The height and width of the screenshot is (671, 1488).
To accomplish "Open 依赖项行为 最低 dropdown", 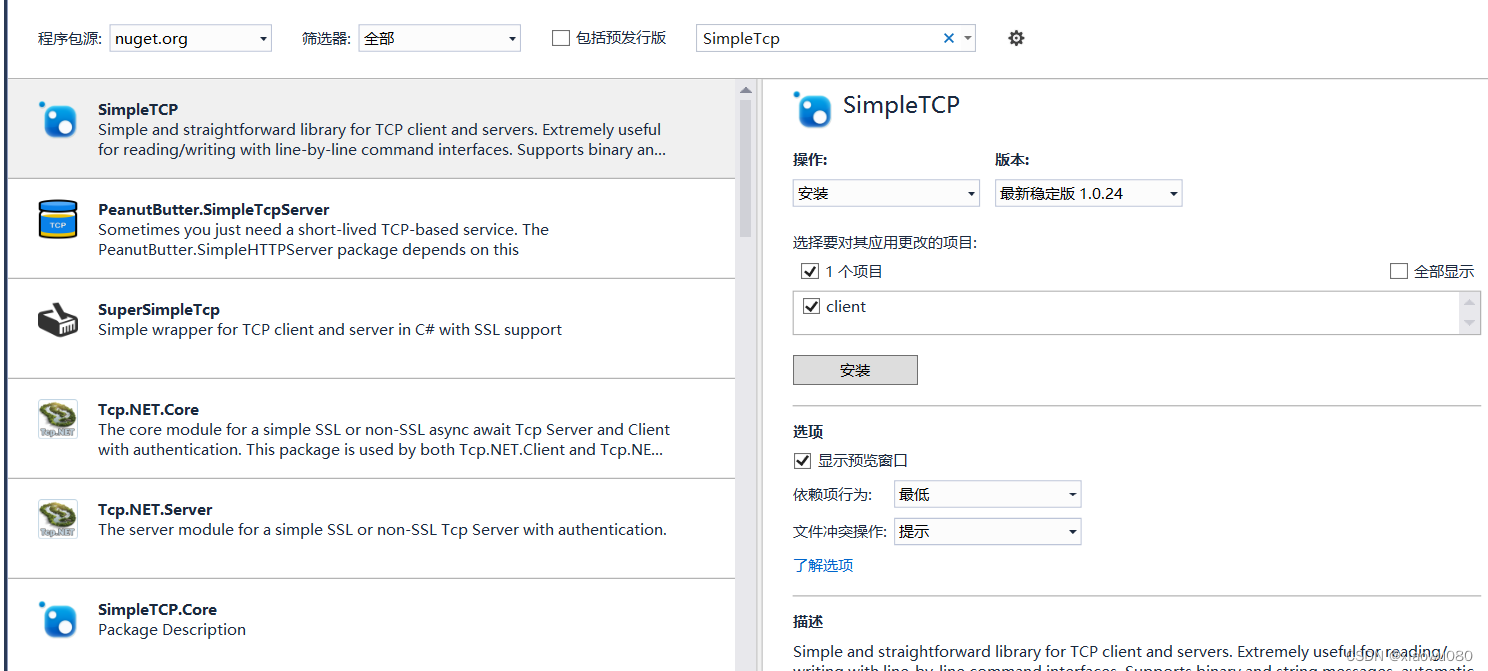I will [x=987, y=494].
